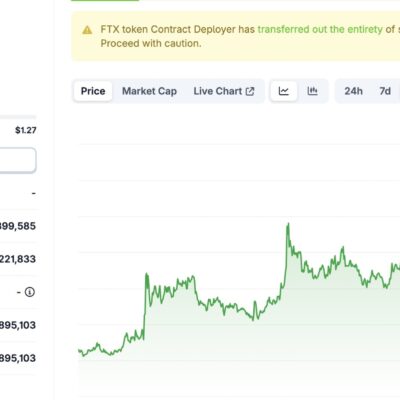Select the line chart view icon
This screenshot has height=400, width=400.
pyautogui.click(x=284, y=91)
